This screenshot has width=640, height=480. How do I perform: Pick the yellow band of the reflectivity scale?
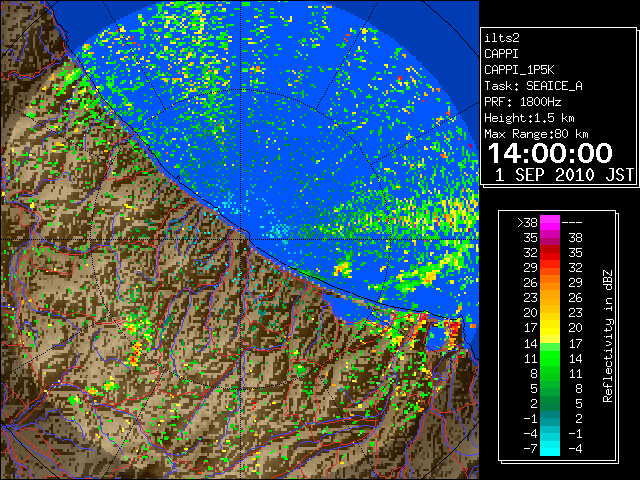tap(550, 329)
